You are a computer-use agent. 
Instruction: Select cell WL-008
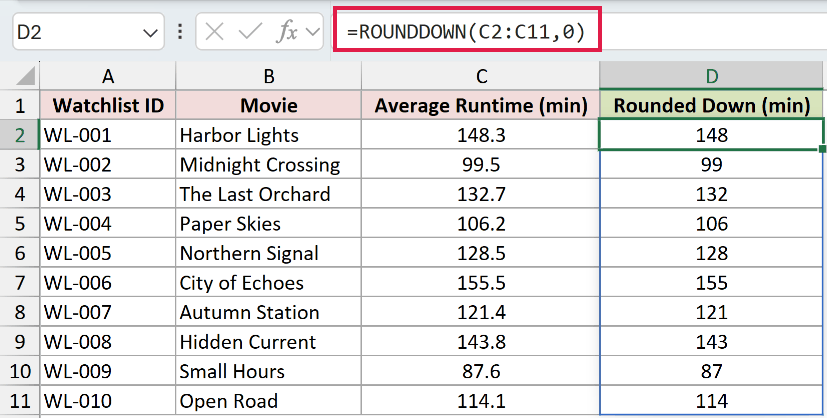[x=108, y=342]
